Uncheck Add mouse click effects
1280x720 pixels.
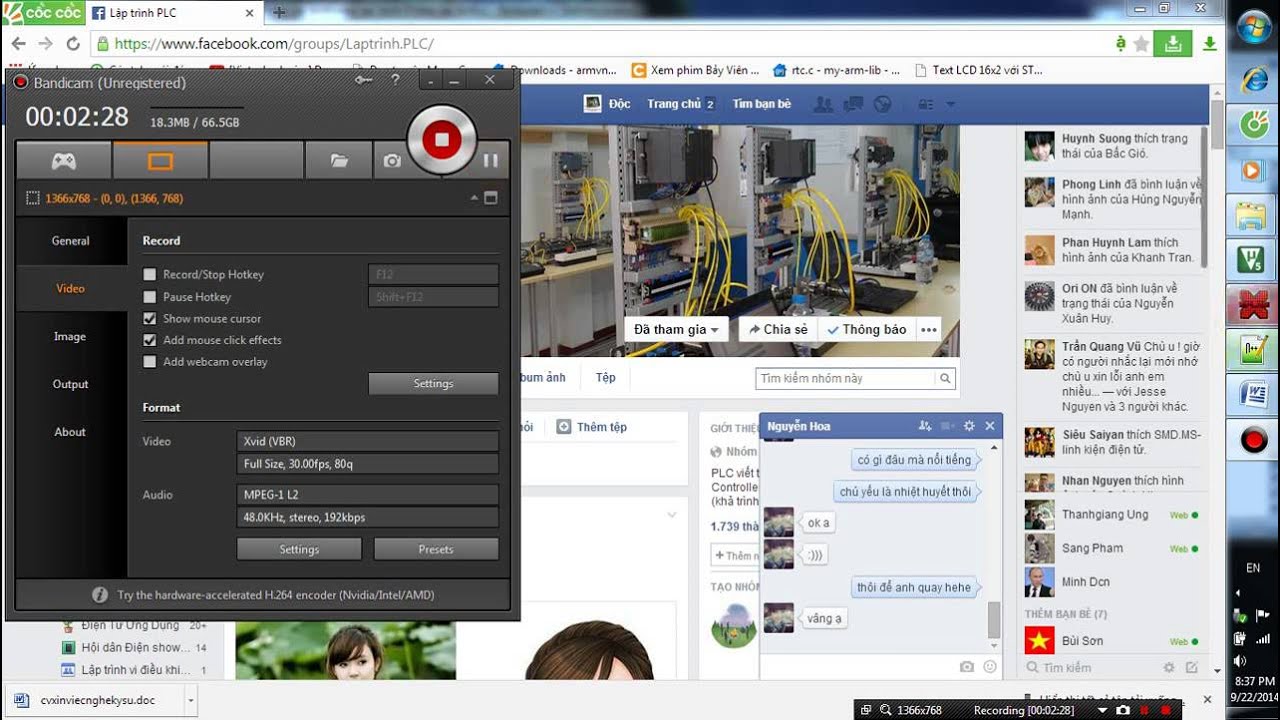tap(150, 340)
